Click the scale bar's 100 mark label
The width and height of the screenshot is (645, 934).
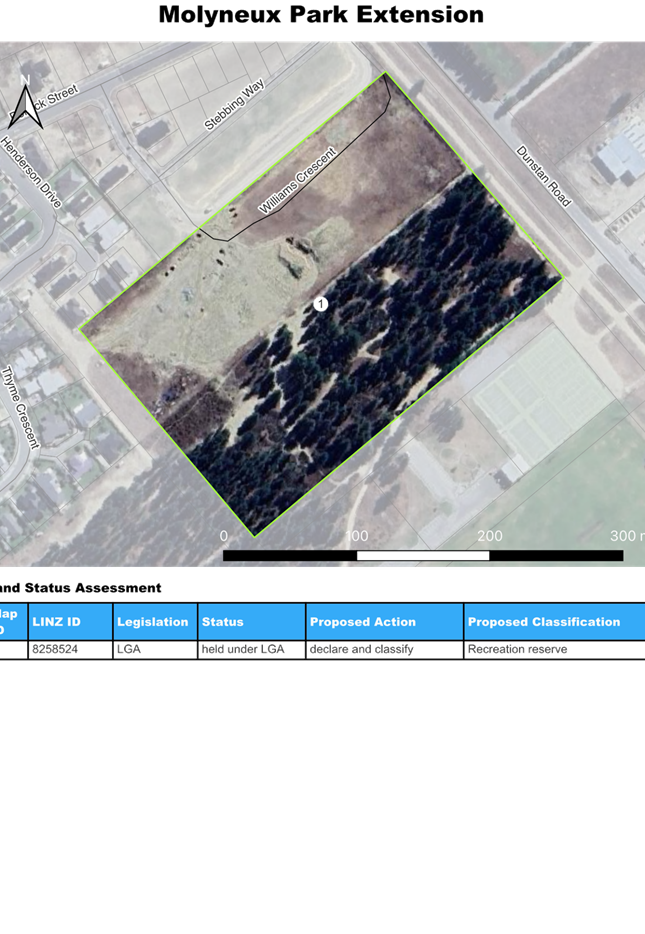(x=356, y=536)
